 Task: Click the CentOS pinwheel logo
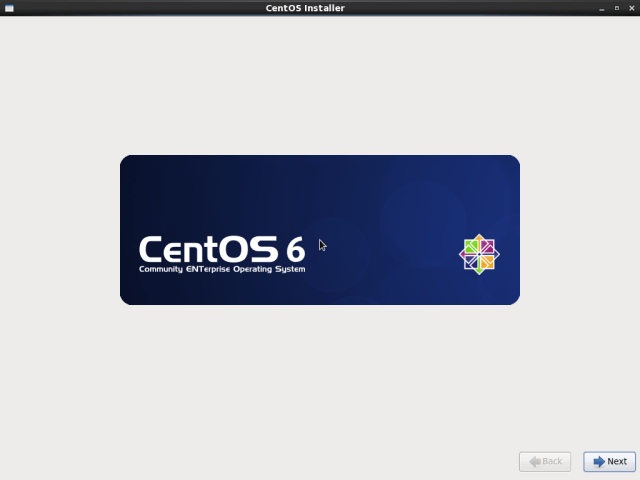click(479, 255)
